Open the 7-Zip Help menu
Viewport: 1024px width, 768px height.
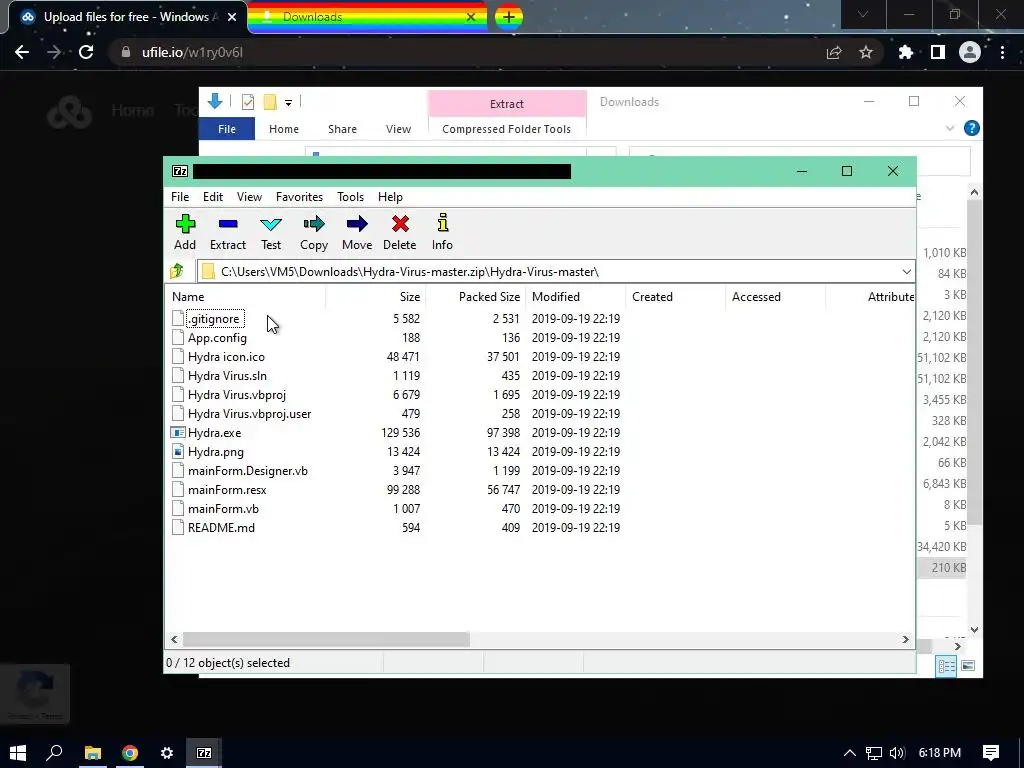click(391, 197)
